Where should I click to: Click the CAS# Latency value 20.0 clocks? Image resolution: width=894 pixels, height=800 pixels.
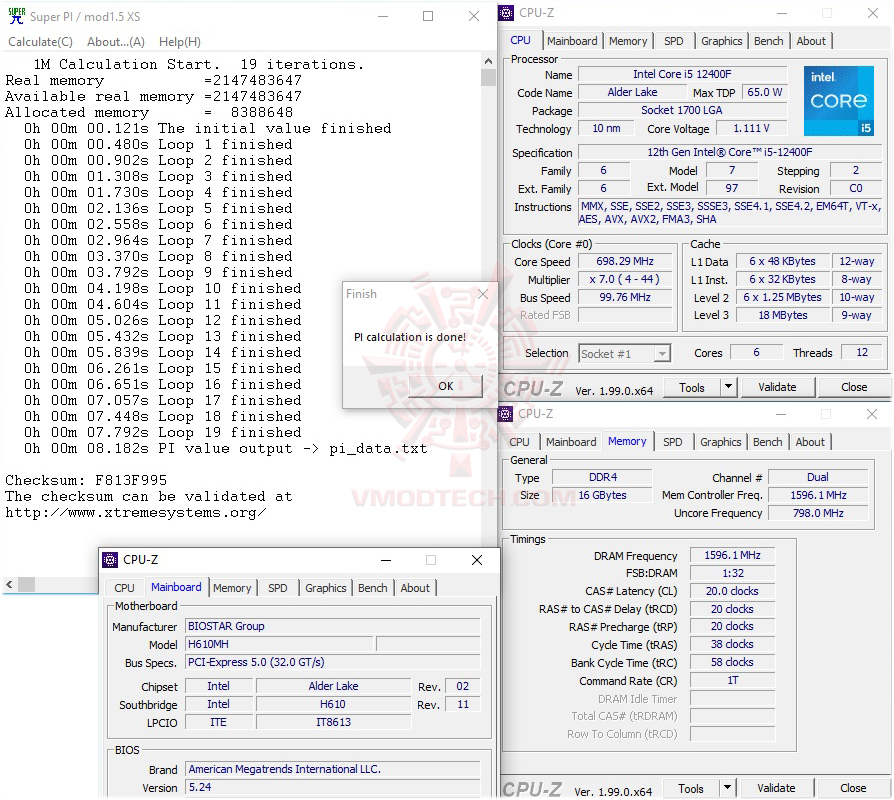click(x=732, y=591)
